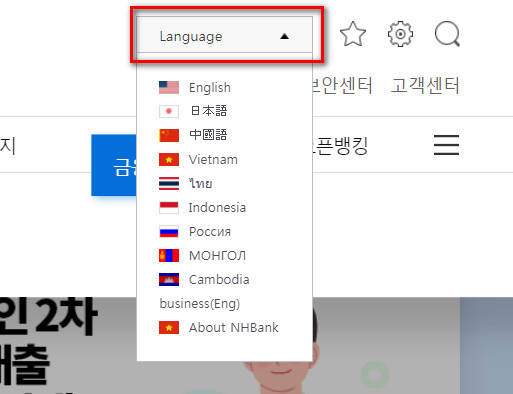Select Cambodia language option
Viewport: 513px width, 394px height.
click(219, 279)
